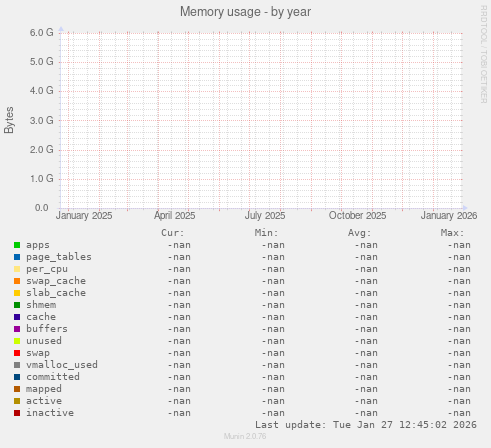
Task: Click the committed Cur '-nan' value
Action: pos(179,377)
